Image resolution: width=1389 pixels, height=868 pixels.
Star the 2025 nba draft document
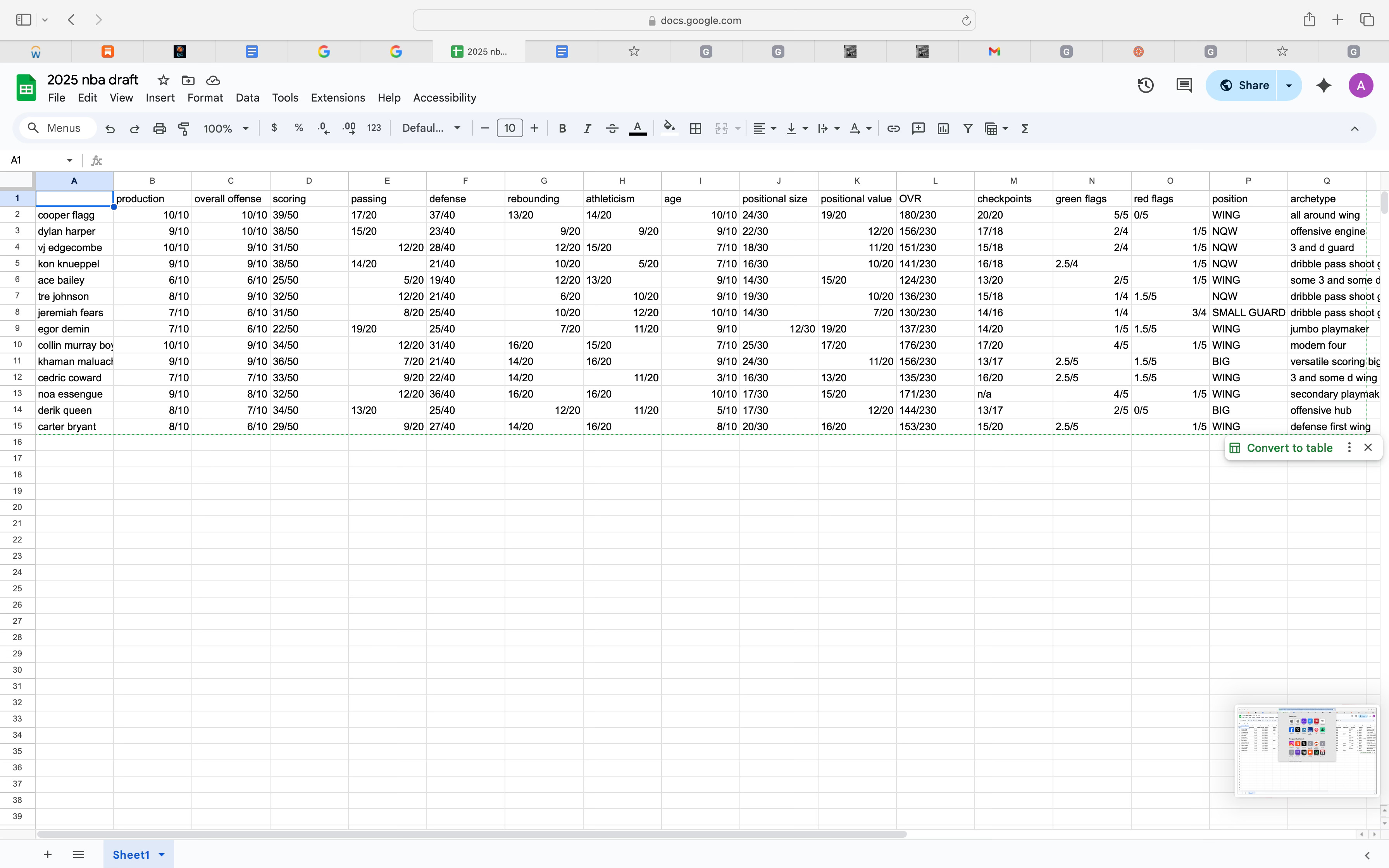click(164, 80)
